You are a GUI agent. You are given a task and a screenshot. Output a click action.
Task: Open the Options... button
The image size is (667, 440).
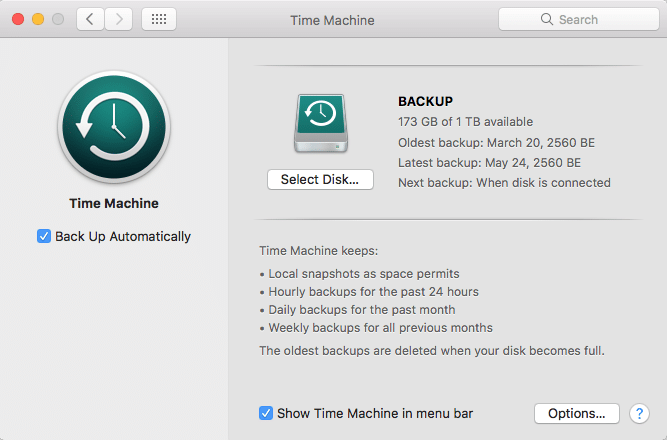pos(576,414)
